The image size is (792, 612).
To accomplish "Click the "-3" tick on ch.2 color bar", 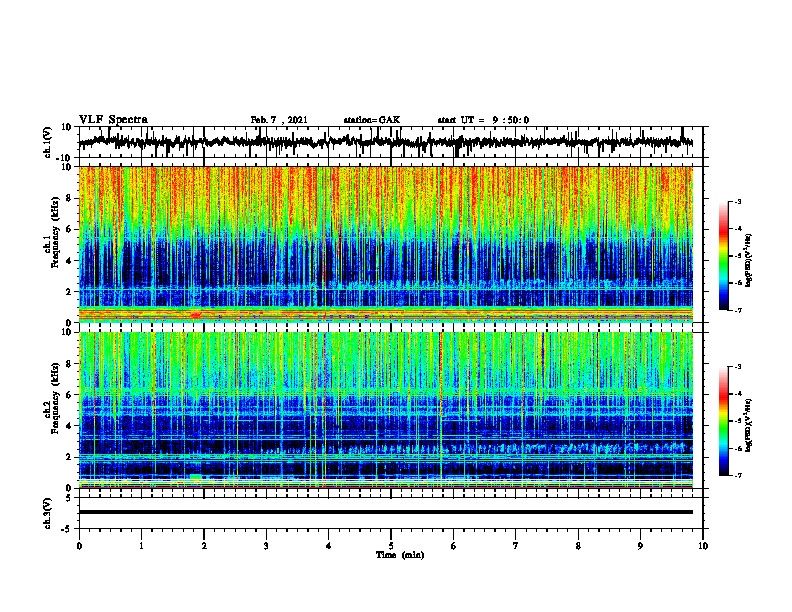I will (x=737, y=367).
